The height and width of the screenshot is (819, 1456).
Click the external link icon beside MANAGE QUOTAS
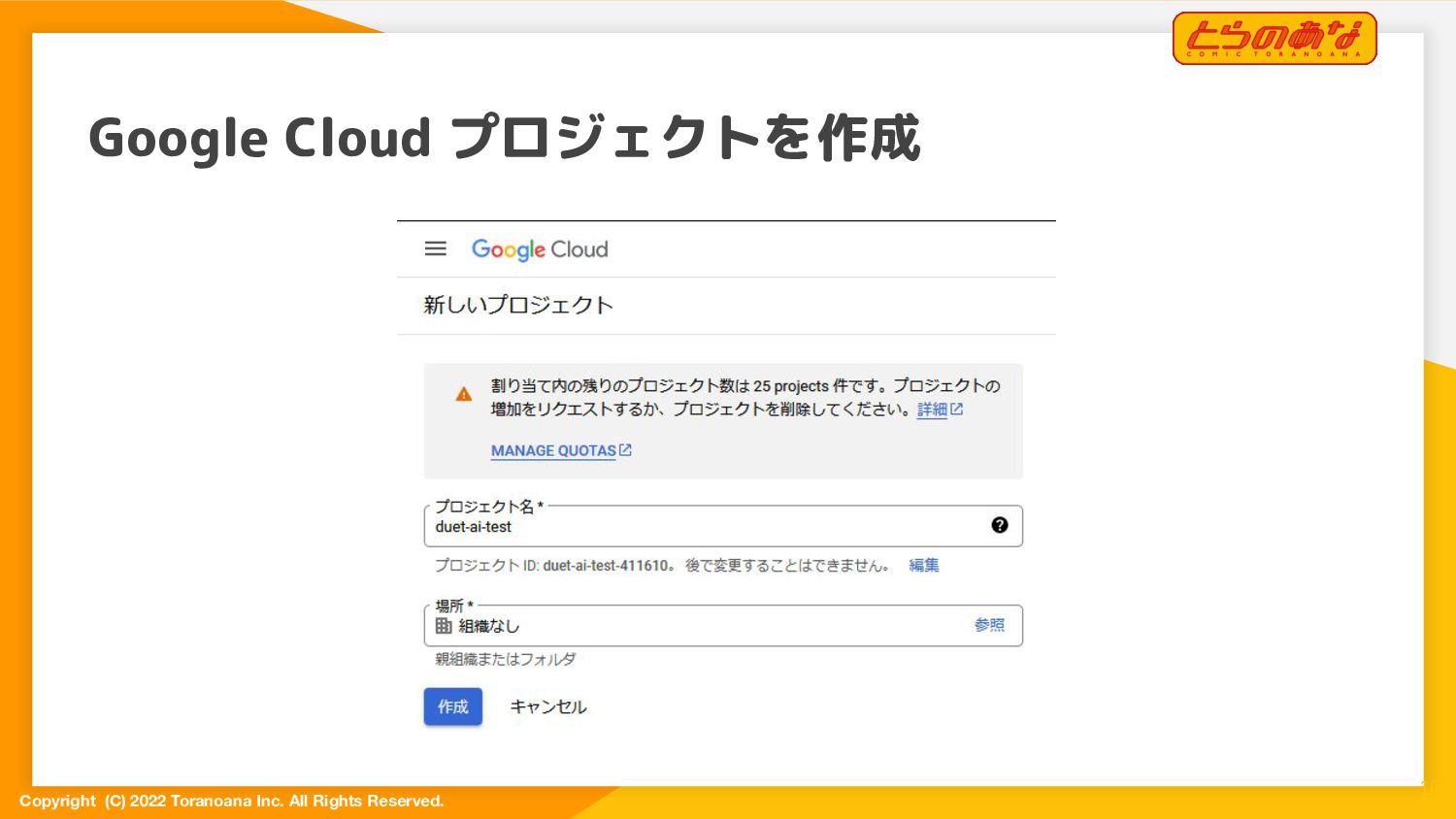(x=626, y=450)
